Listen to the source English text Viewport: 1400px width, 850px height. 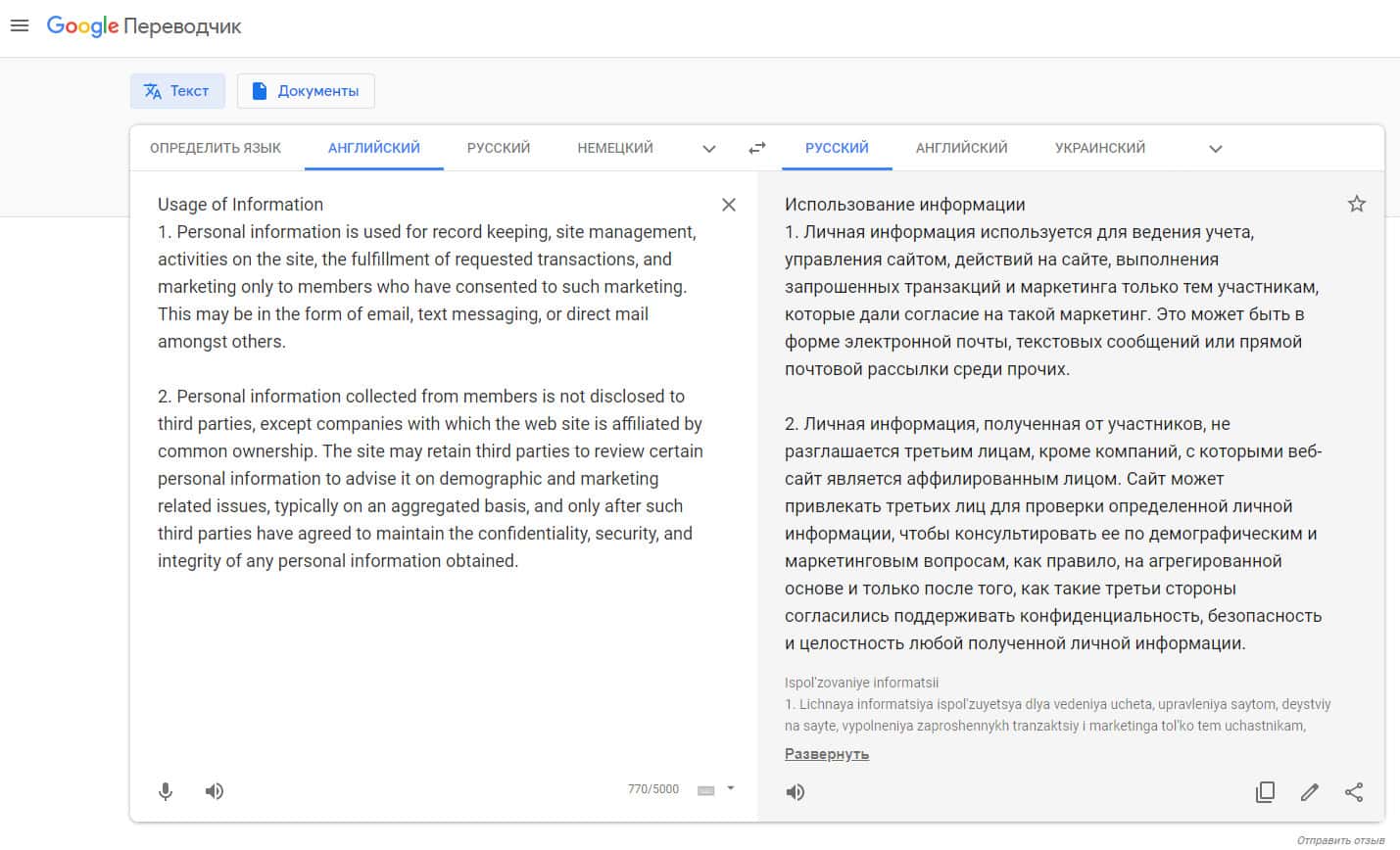pos(215,791)
